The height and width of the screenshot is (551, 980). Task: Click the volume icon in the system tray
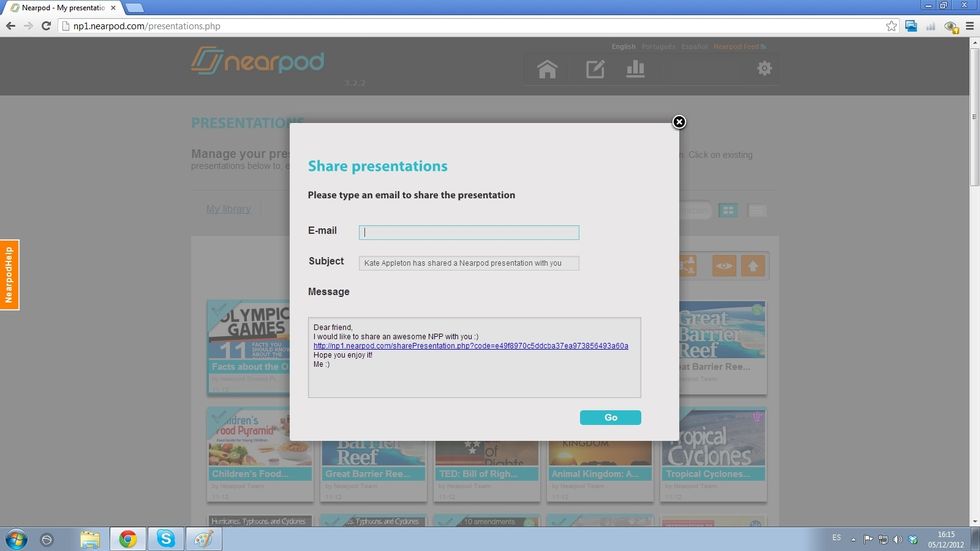tap(898, 539)
